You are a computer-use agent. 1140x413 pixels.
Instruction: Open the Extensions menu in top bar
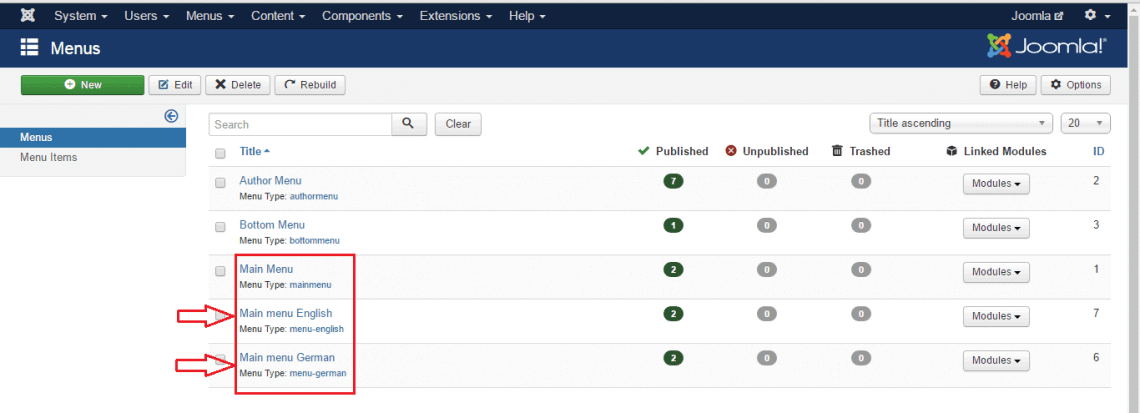click(x=455, y=16)
